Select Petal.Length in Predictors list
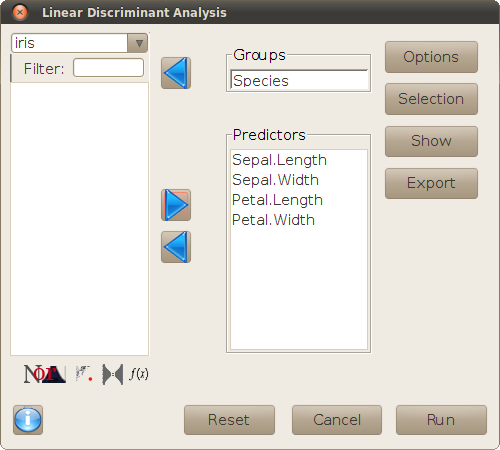 277,200
